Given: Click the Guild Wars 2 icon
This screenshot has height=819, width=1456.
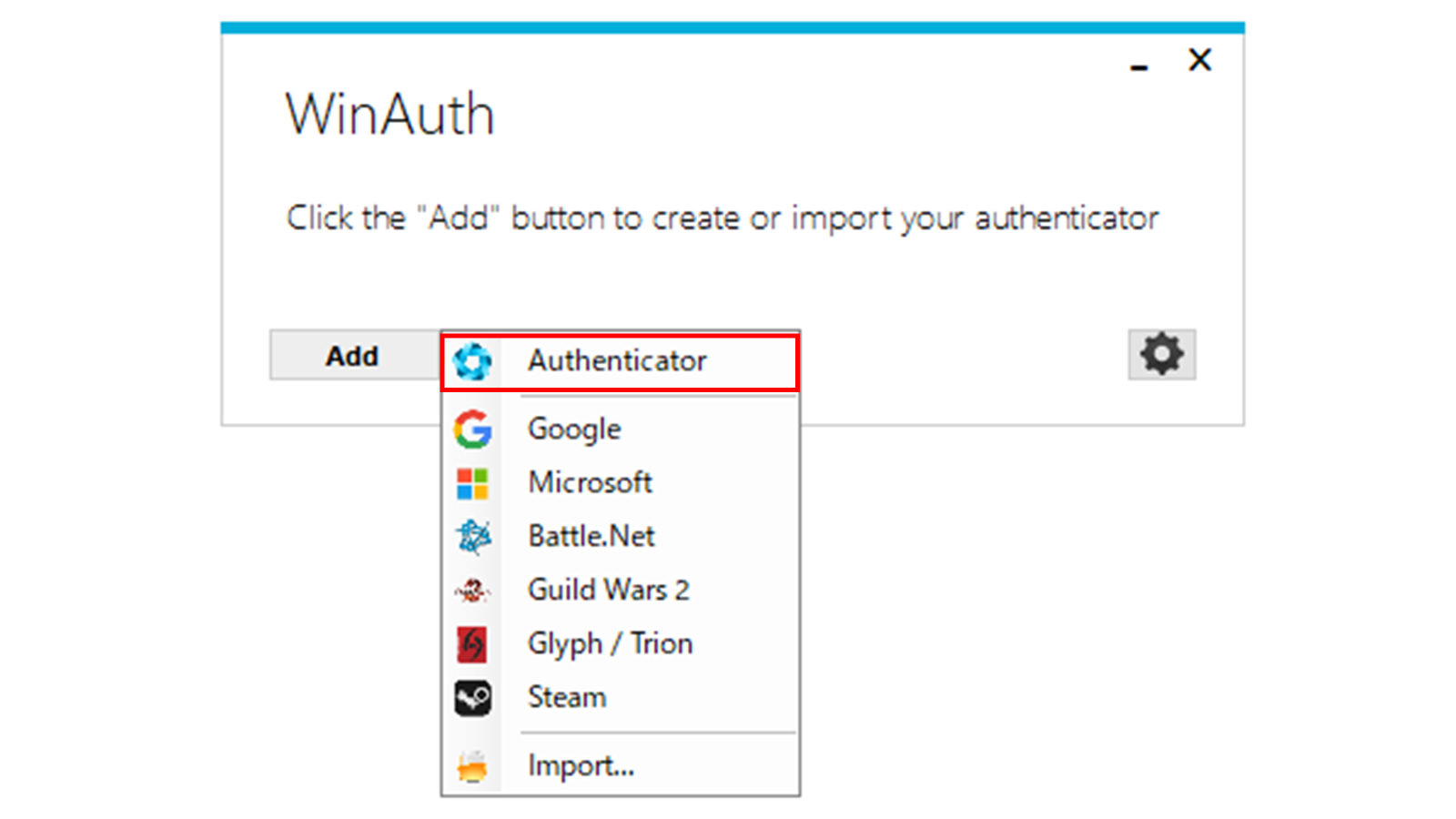Looking at the screenshot, I should point(472,591).
